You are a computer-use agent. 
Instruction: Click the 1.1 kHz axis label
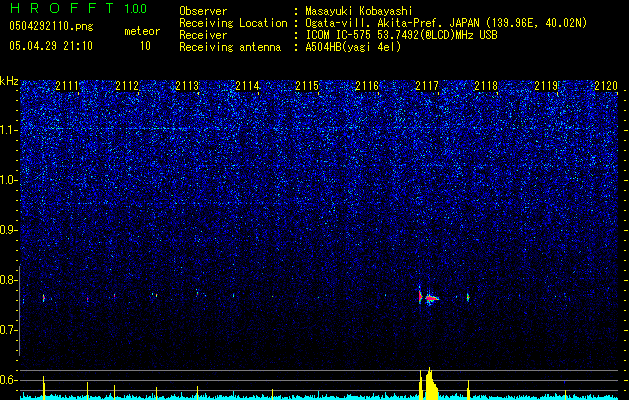(x=9, y=130)
